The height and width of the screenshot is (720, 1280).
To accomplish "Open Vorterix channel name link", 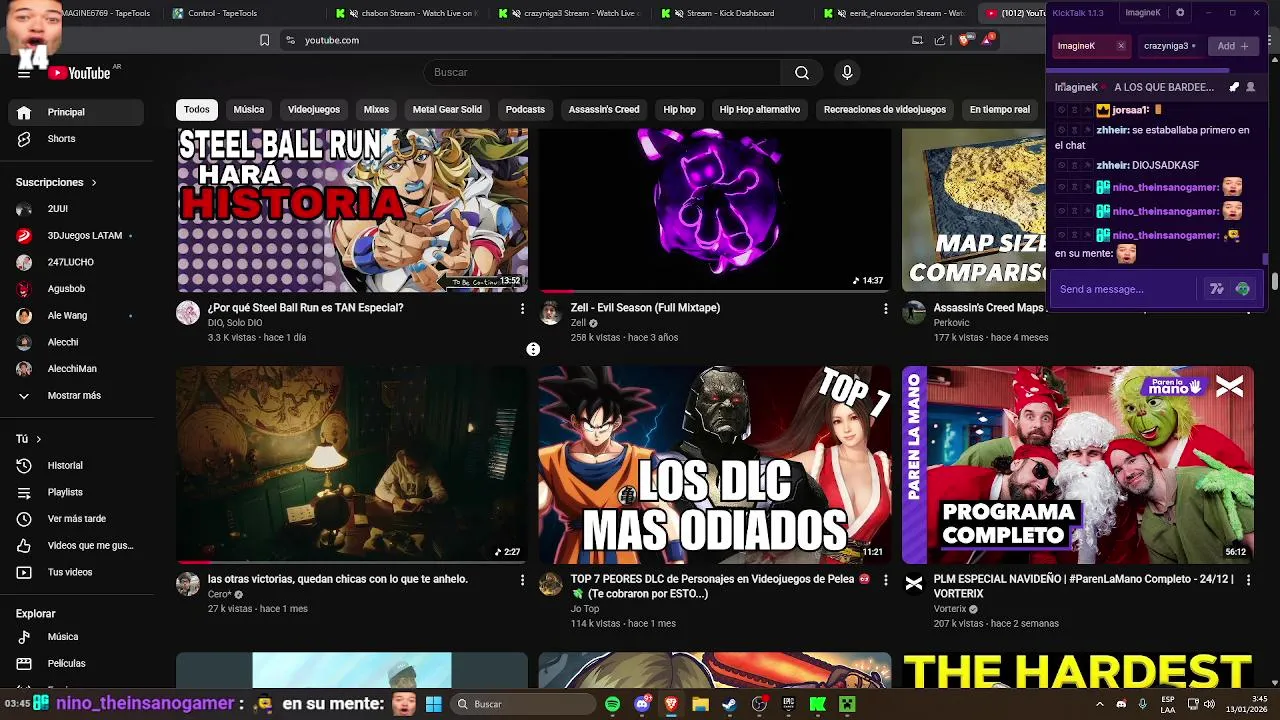I will point(950,609).
